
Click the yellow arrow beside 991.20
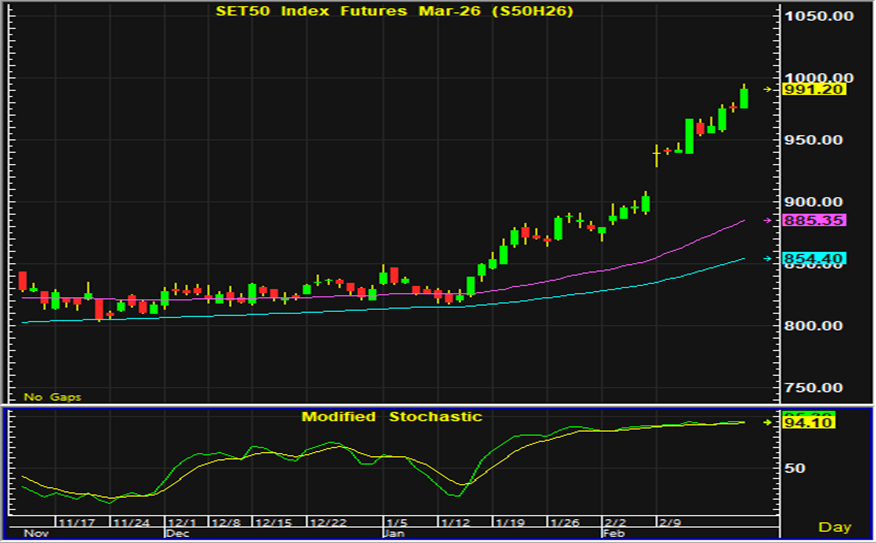point(768,89)
